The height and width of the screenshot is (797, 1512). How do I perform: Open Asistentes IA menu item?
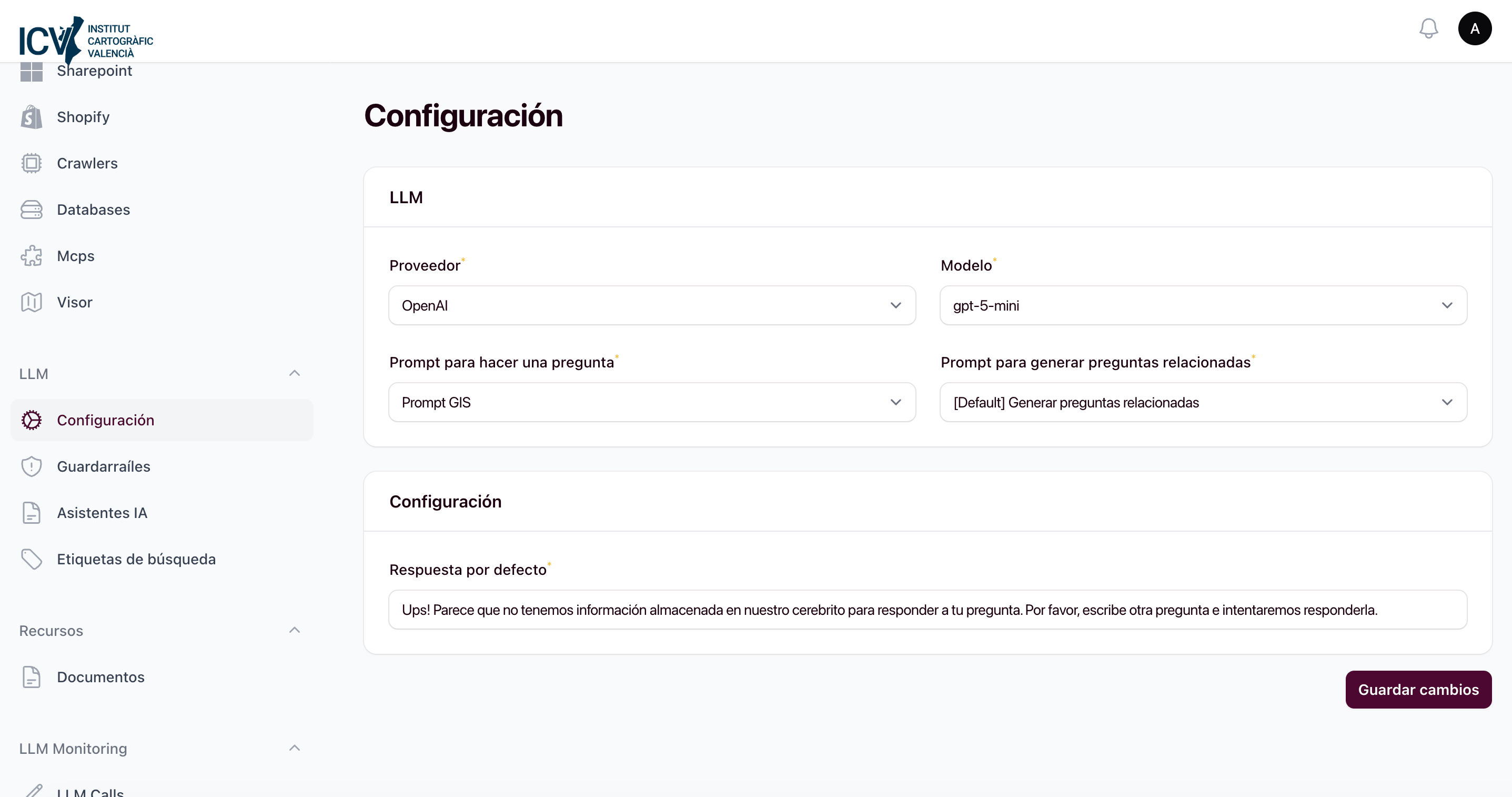[102, 512]
